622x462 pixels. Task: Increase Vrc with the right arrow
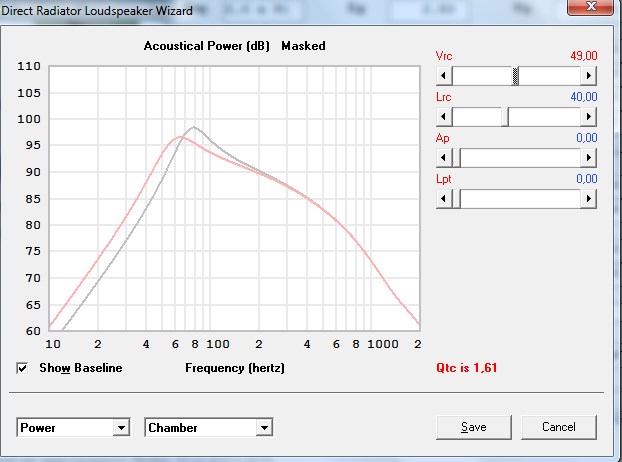coord(589,76)
